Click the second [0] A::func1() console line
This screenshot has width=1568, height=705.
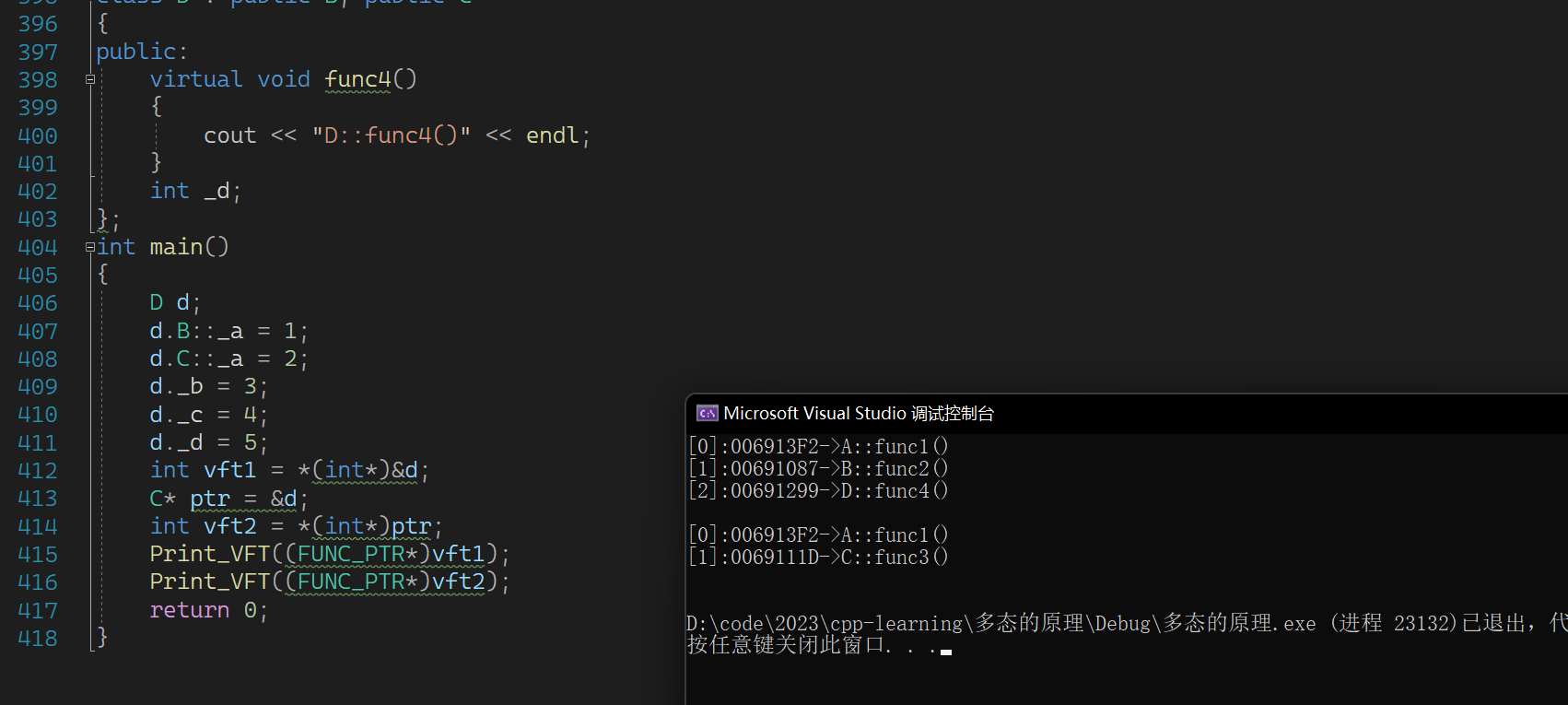[818, 535]
